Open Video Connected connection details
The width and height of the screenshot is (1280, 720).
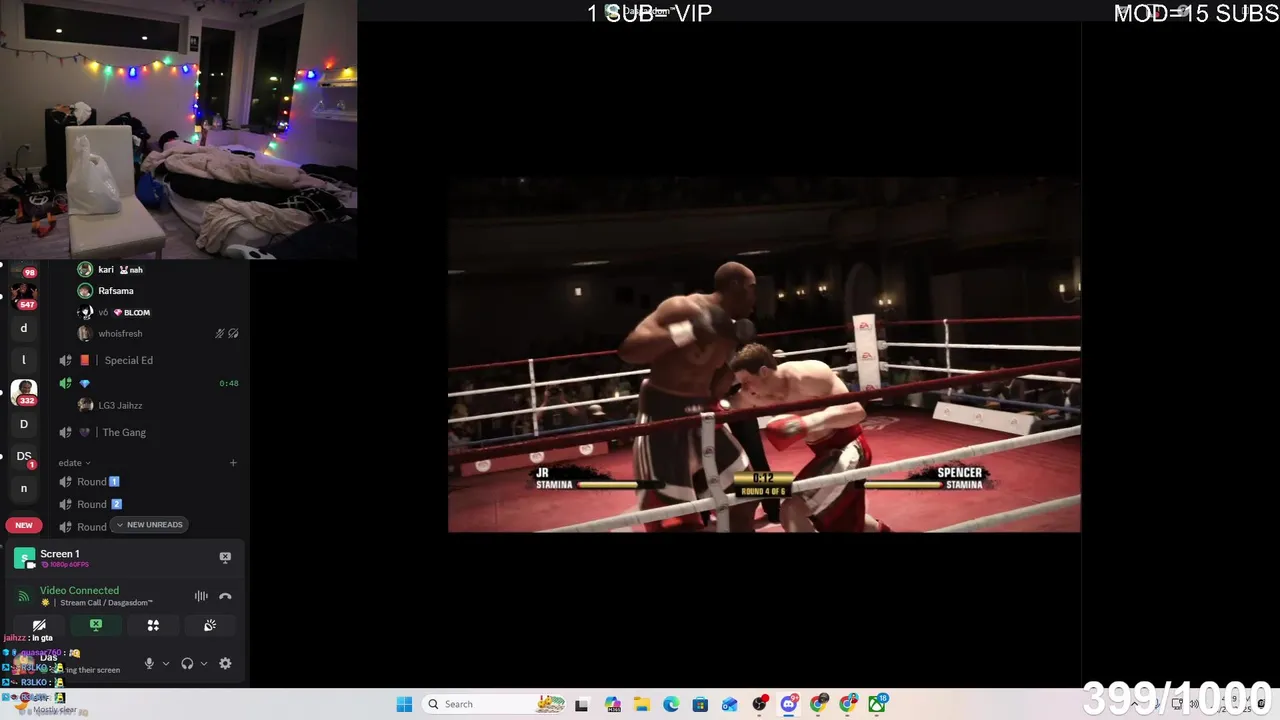(x=79, y=590)
